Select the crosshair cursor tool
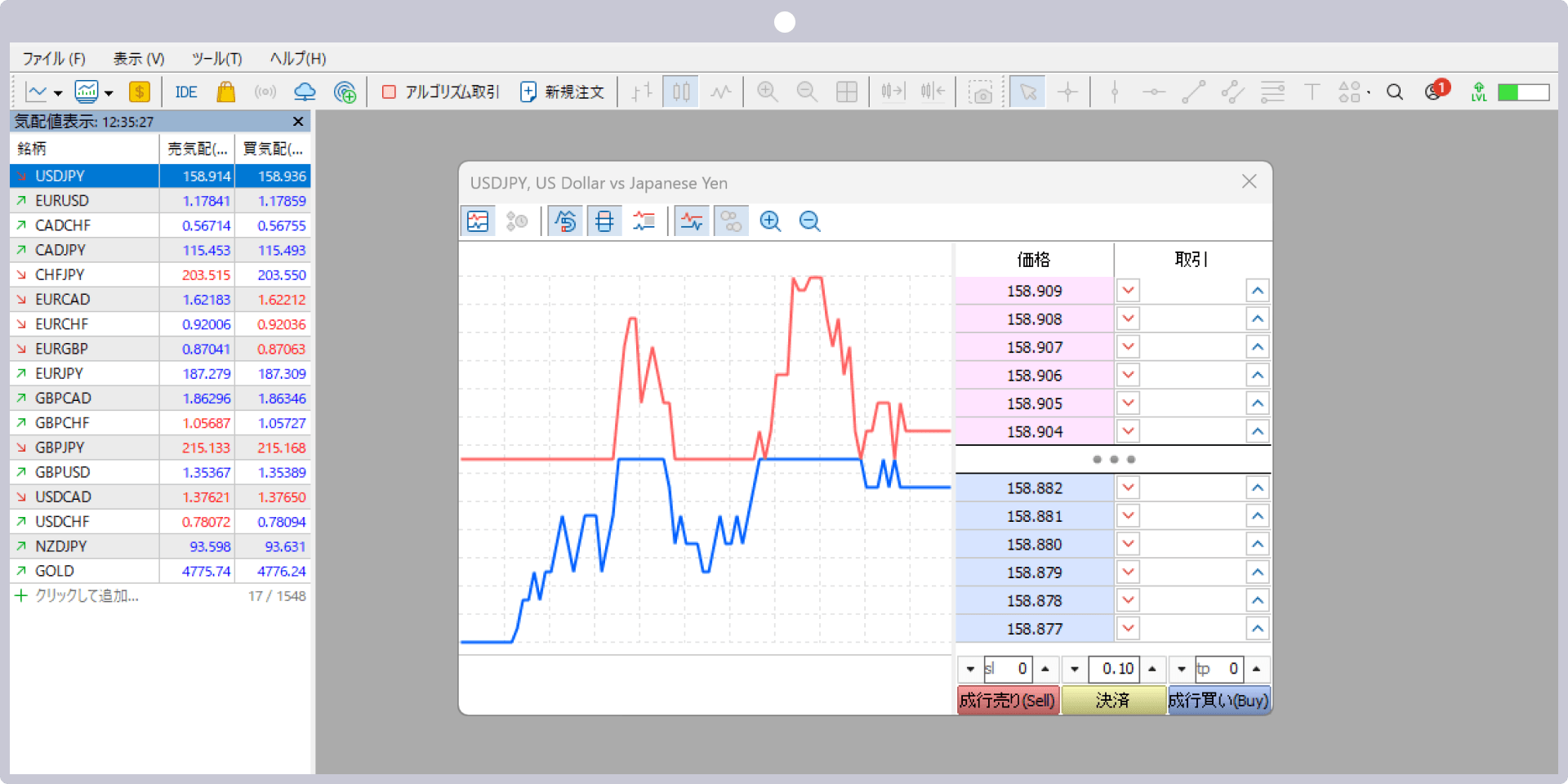 pyautogui.click(x=1067, y=91)
